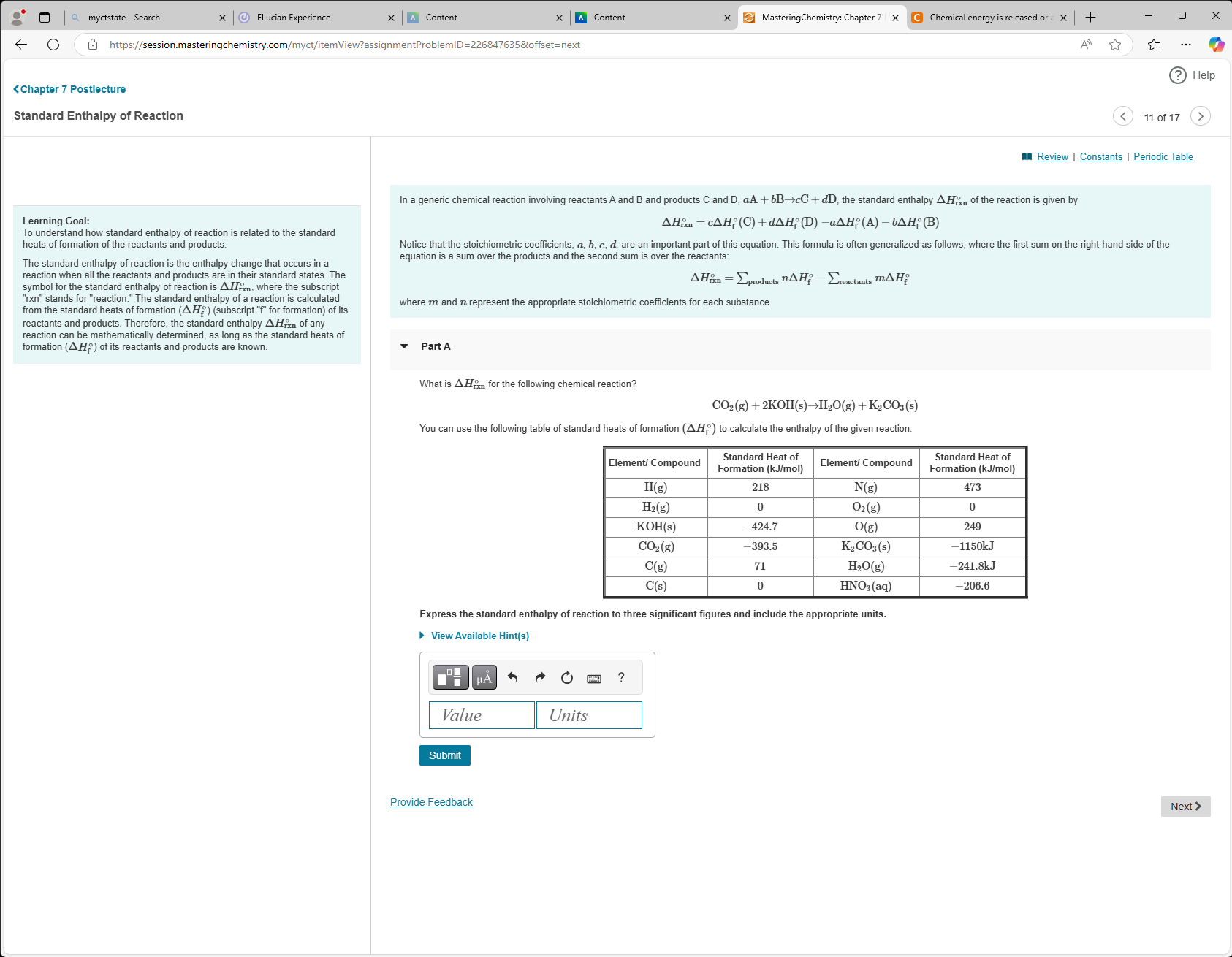Image resolution: width=1232 pixels, height=957 pixels.
Task: Click the Value input field
Action: tap(481, 714)
